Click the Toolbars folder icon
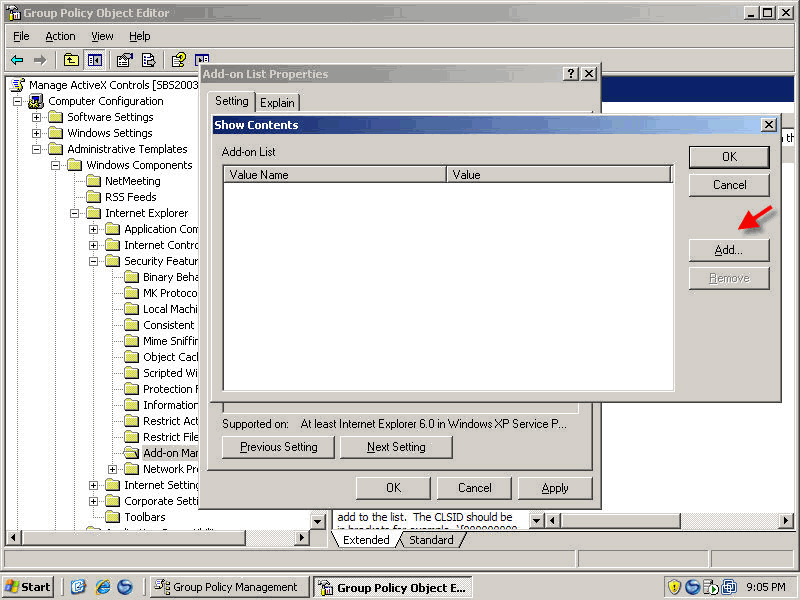The width and height of the screenshot is (800, 600). coord(112,517)
